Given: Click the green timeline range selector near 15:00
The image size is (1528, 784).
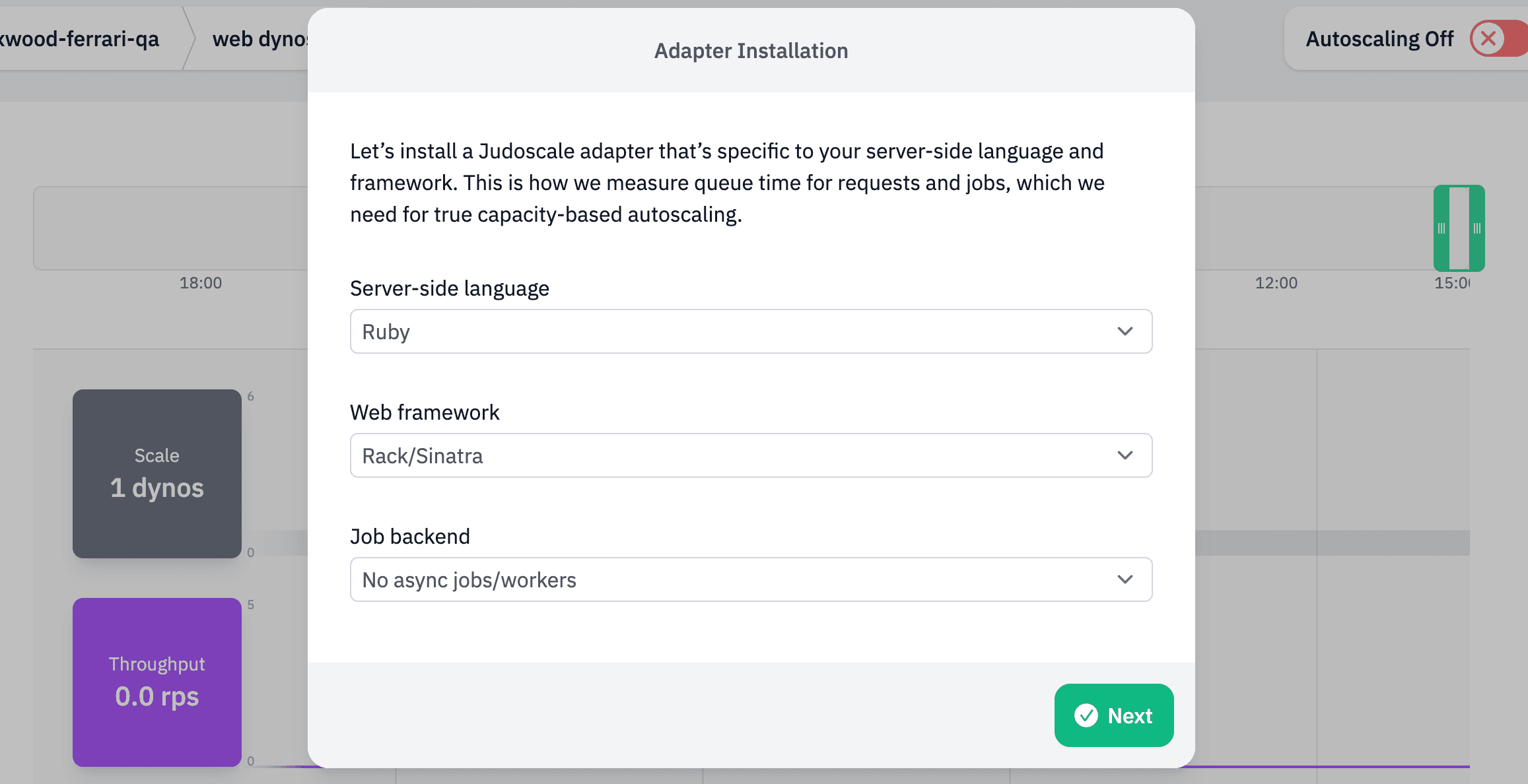Looking at the screenshot, I should [1459, 228].
